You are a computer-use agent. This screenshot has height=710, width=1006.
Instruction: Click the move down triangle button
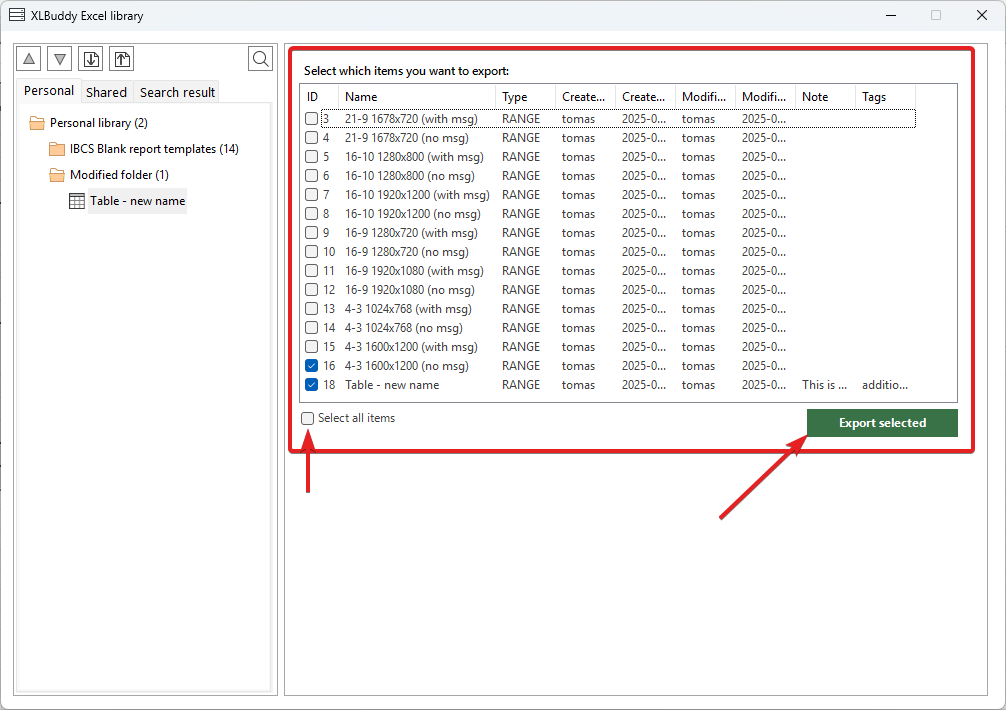(x=61, y=59)
